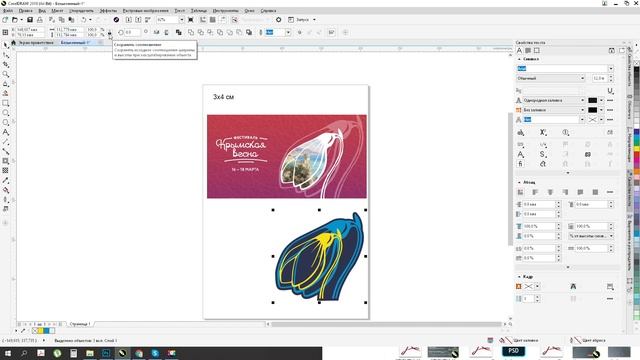Select the Polygon tool
Image resolution: width=640 pixels, height=360 pixels.
5,122
